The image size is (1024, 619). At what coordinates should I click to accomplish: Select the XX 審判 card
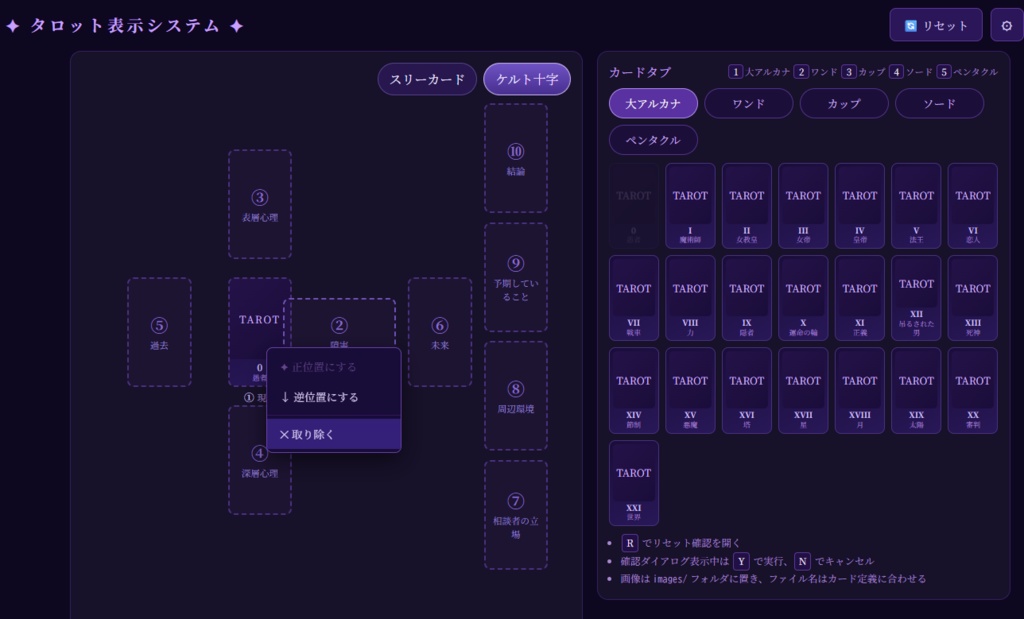click(x=972, y=390)
